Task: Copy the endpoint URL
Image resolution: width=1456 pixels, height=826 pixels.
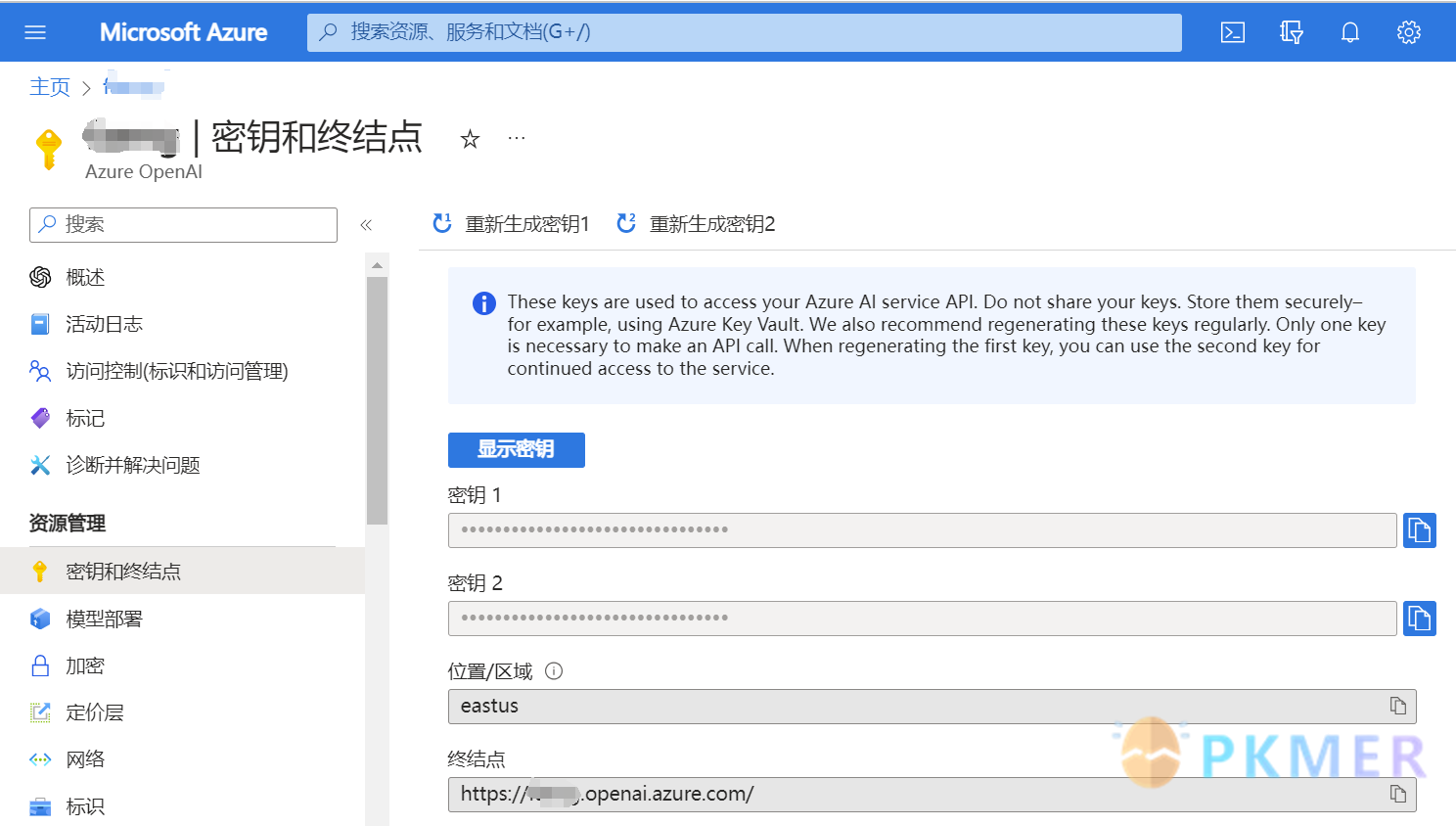Action: (1398, 794)
